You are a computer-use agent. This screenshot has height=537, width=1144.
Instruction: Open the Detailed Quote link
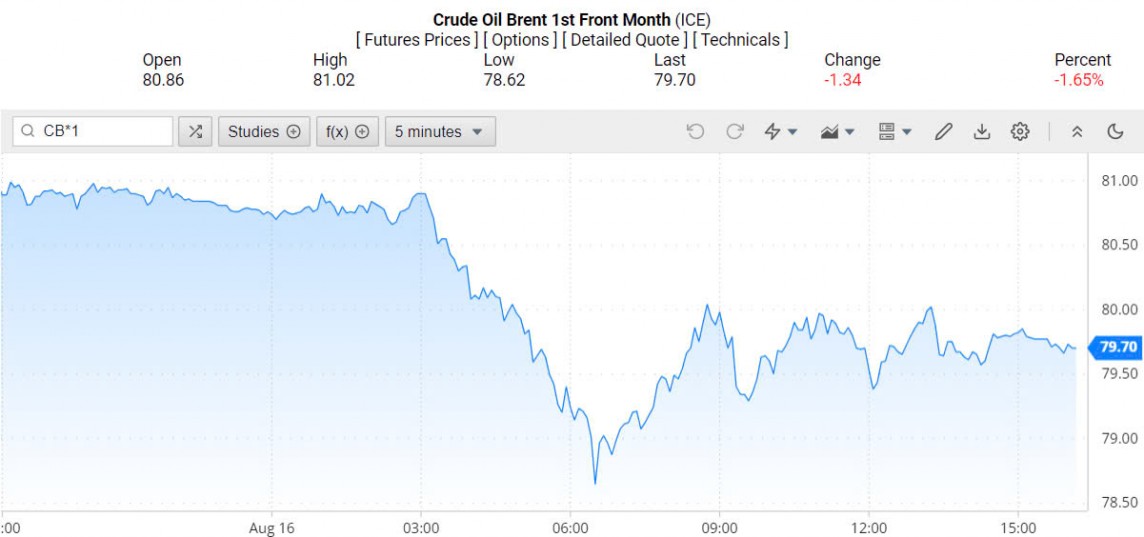pyautogui.click(x=624, y=40)
